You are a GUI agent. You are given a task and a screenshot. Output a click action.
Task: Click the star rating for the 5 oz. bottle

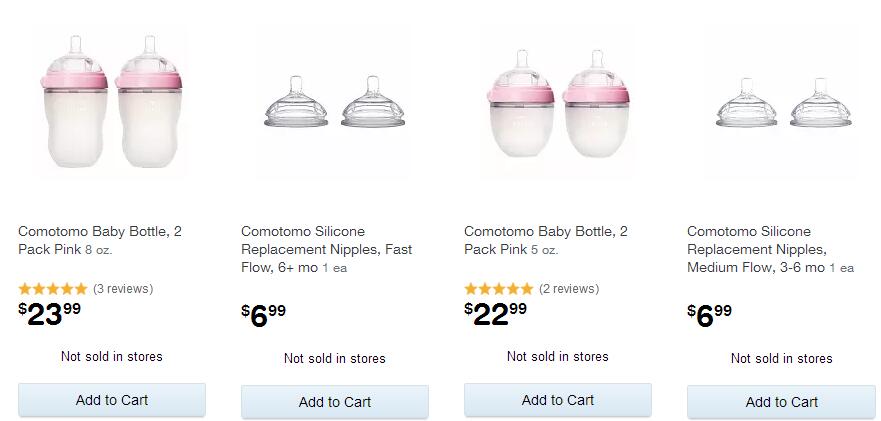click(x=499, y=289)
